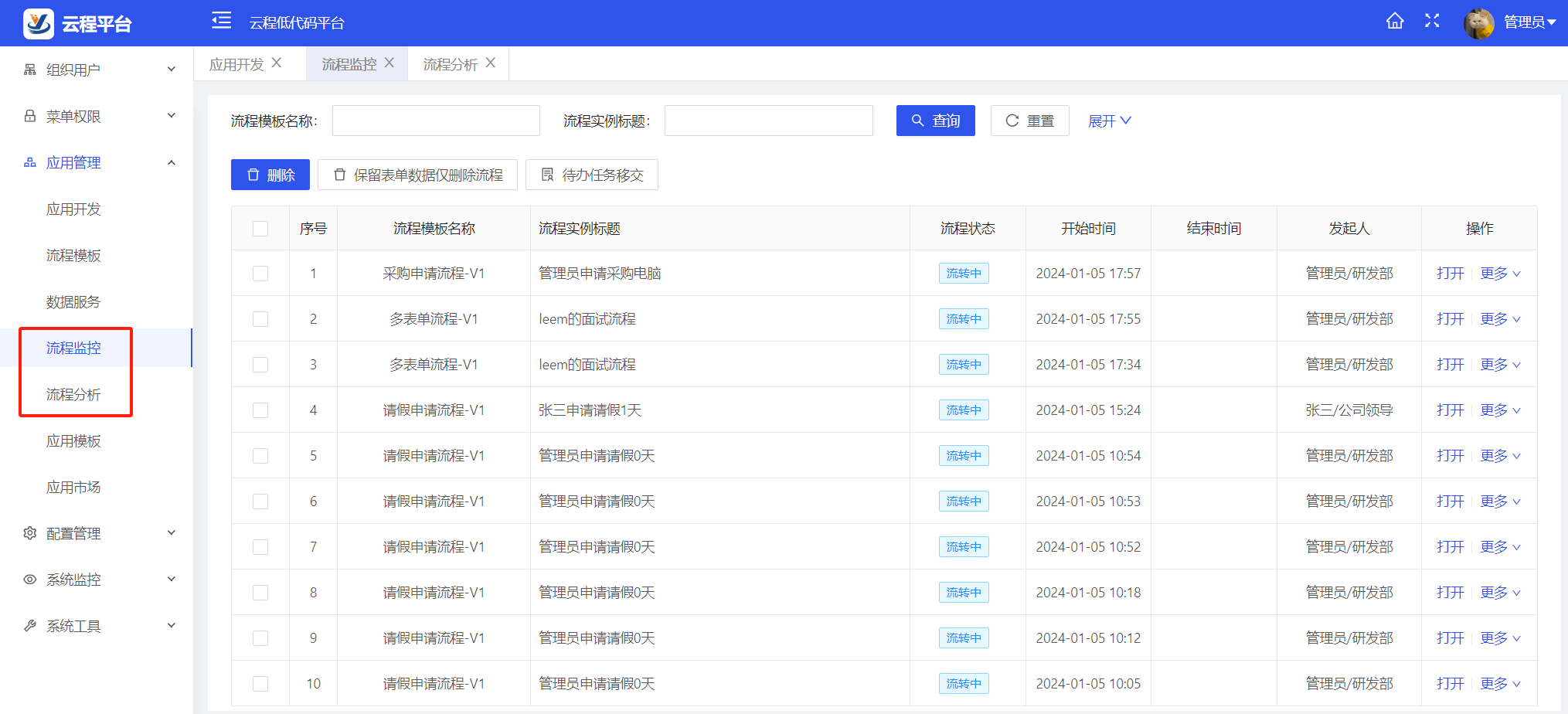The image size is (1568, 714).
Task: Click the 管理员申请采购电脑 instance title
Action: [x=600, y=274]
